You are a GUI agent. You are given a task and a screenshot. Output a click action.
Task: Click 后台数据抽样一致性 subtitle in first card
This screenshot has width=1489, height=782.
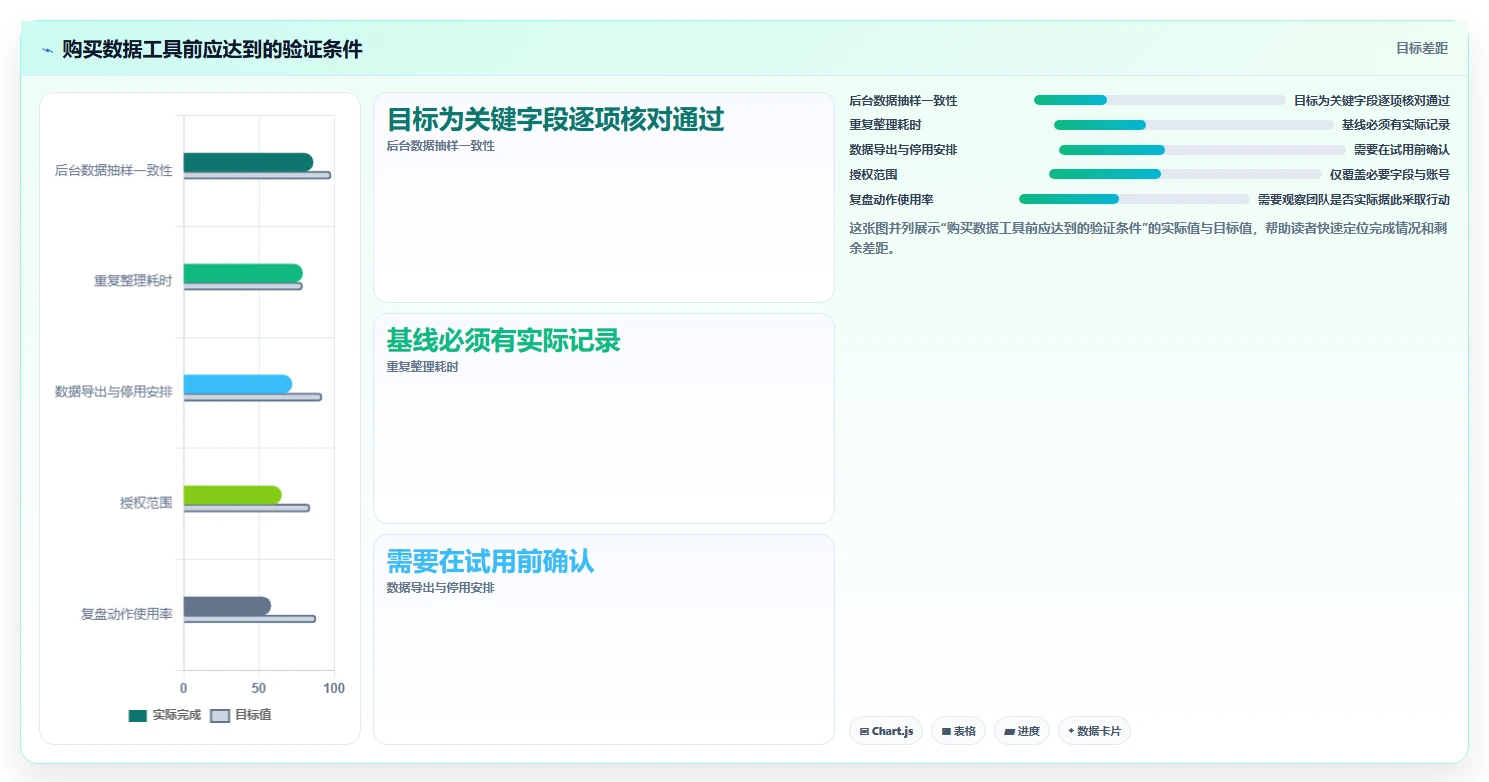pyautogui.click(x=440, y=146)
